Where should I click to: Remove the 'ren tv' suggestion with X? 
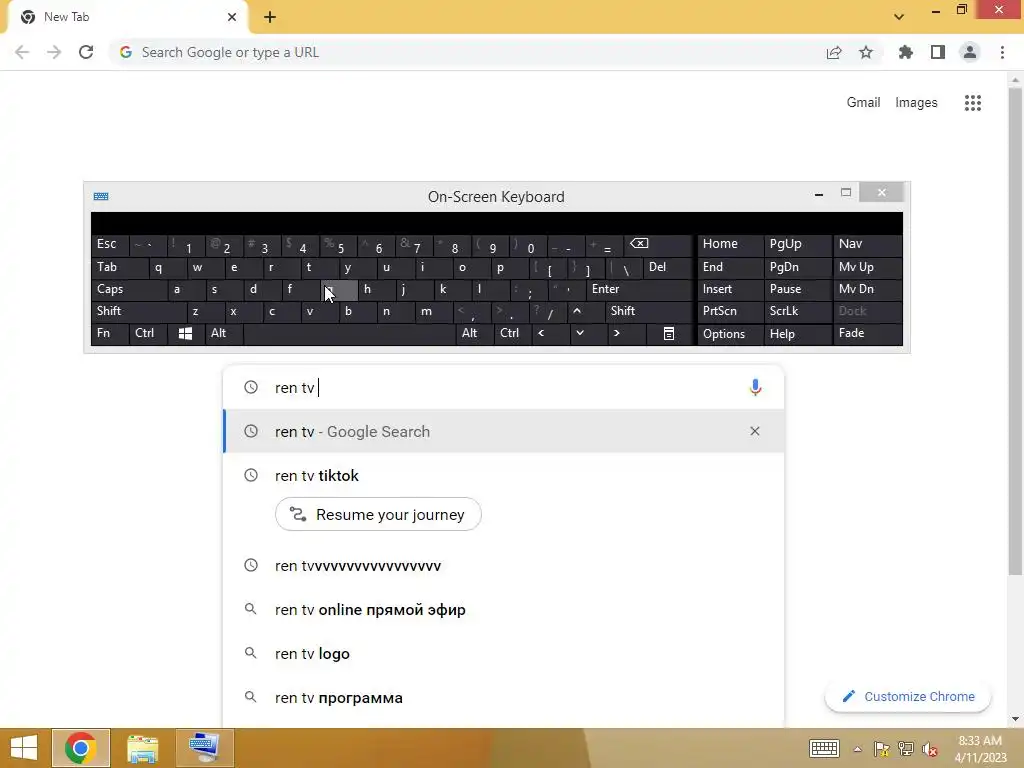[755, 431]
